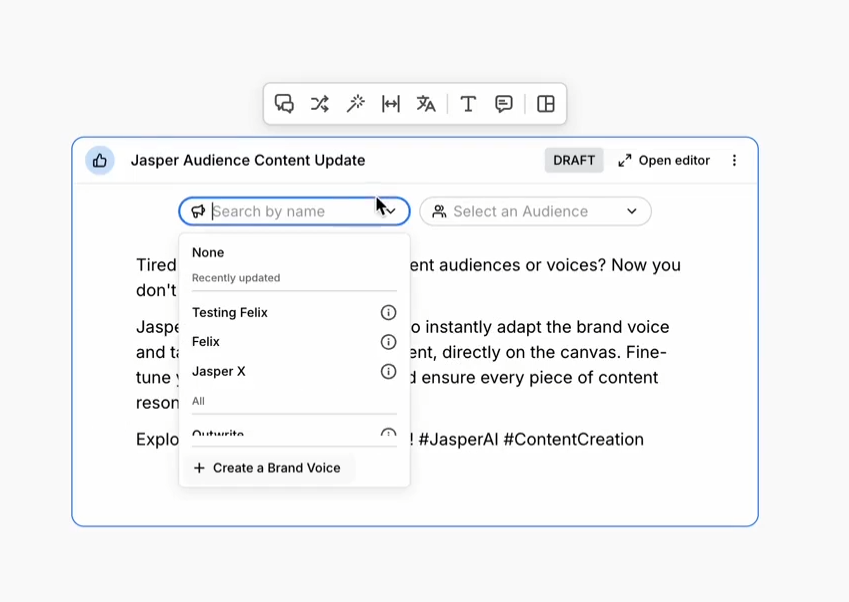Choose the Testing Felix brand voice
Viewport: 849px width, 602px height.
[230, 312]
